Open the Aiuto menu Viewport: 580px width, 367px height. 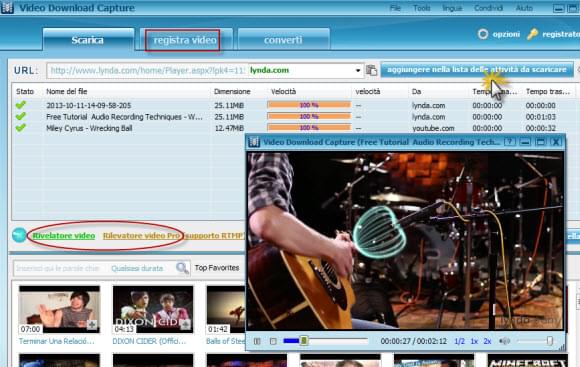524,8
